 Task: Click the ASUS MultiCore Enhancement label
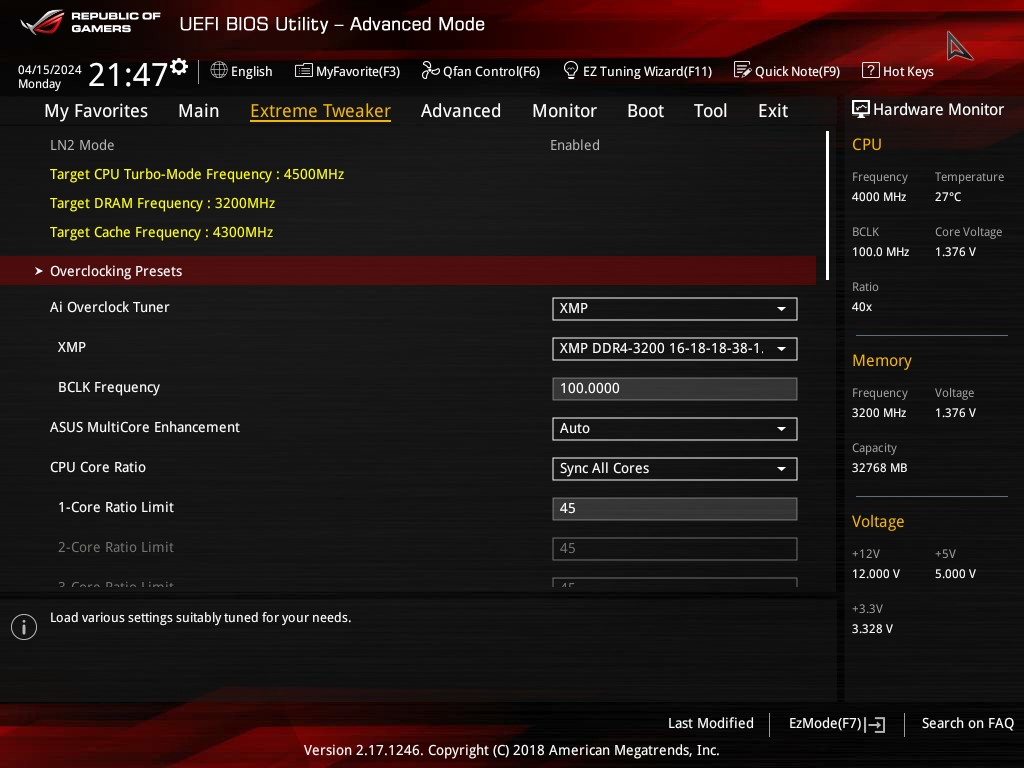coord(145,427)
